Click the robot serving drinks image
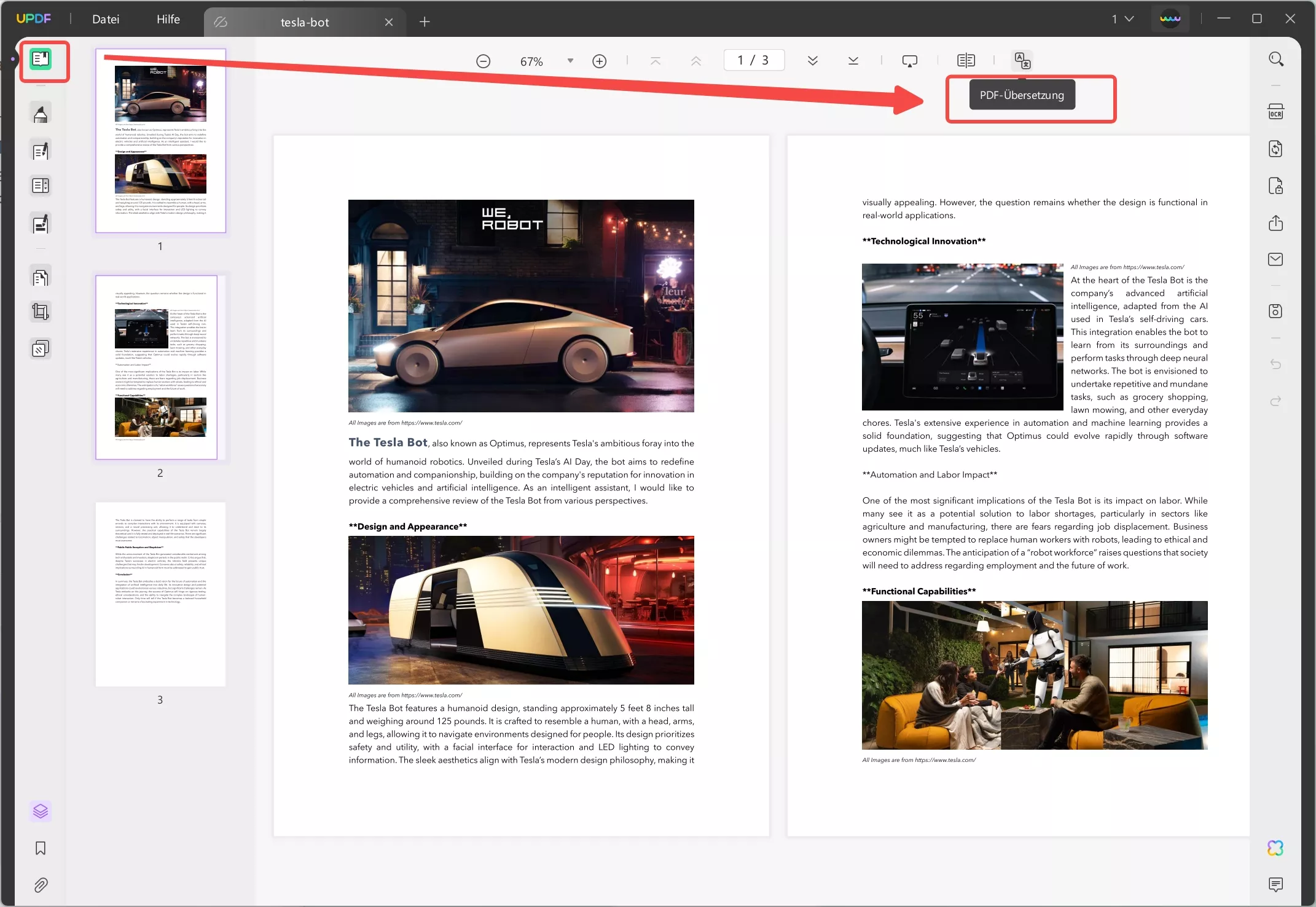Viewport: 1316px width, 907px height. pos(1035,675)
